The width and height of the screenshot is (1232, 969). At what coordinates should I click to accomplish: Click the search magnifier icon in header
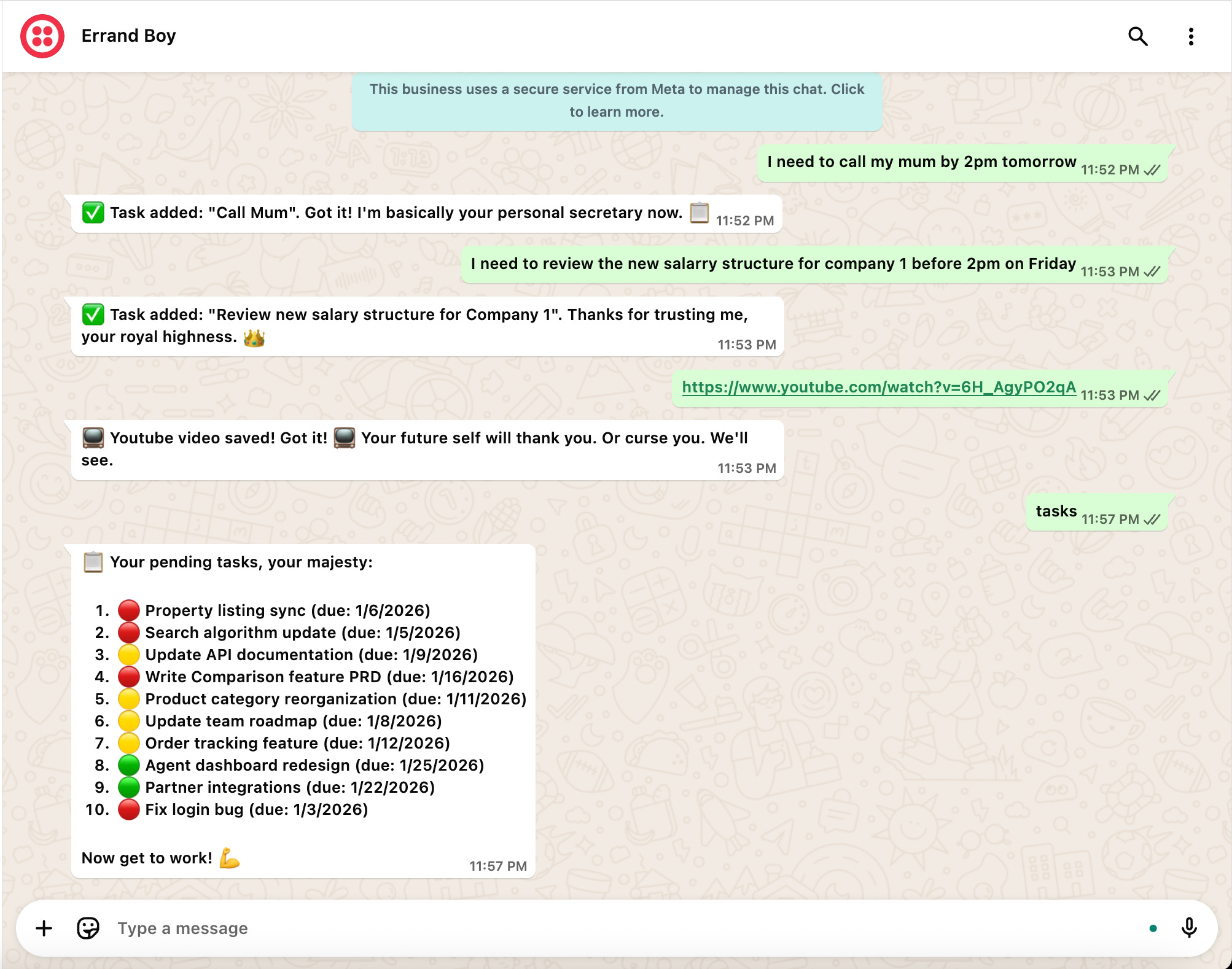tap(1137, 36)
